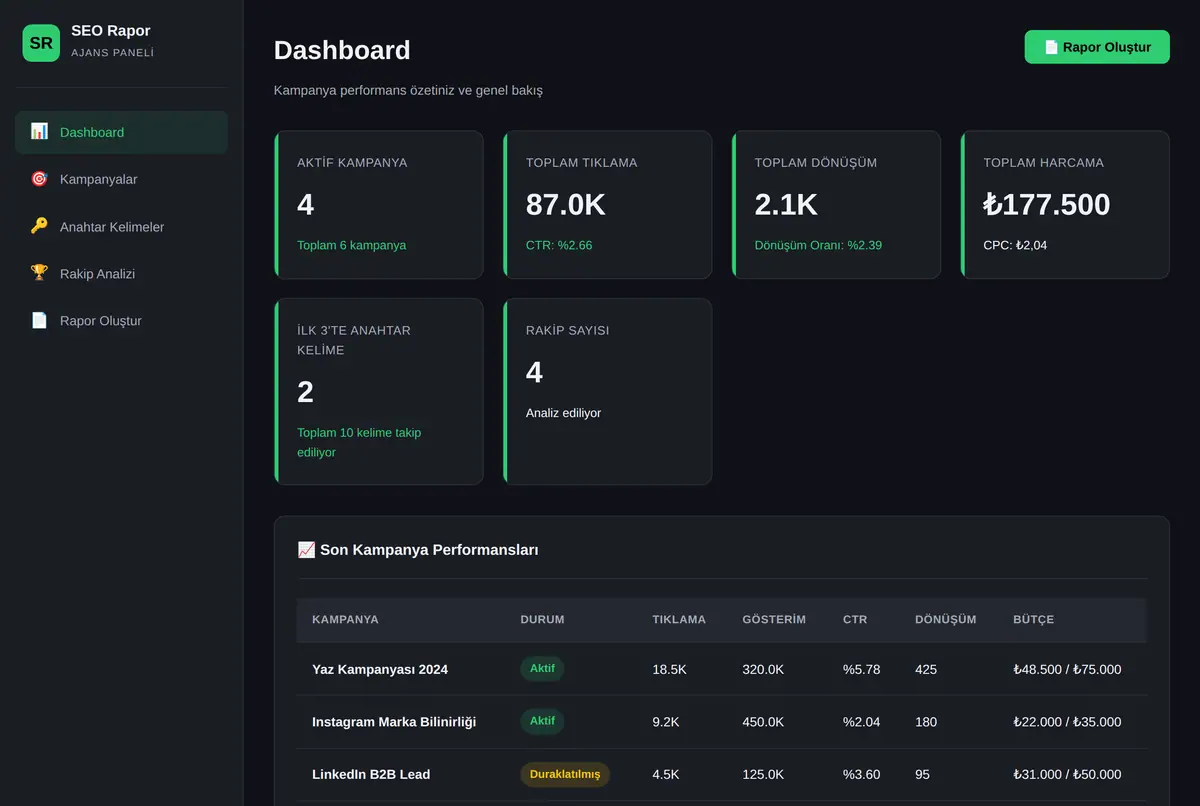Click the %5.78 CTR value
The width and height of the screenshot is (1200, 806).
862,669
